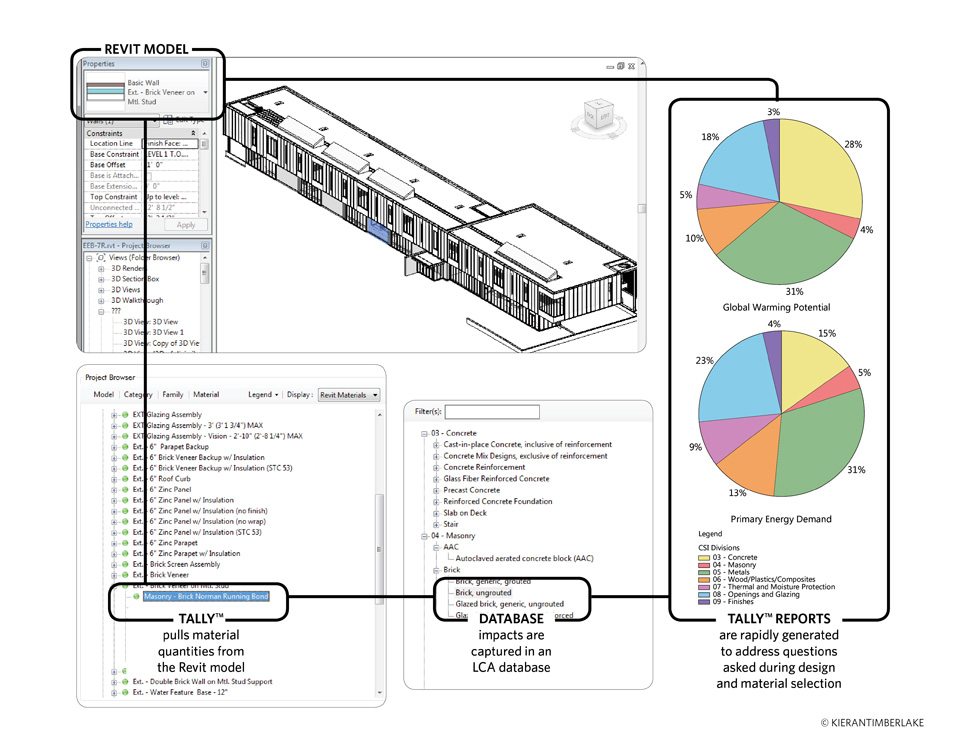Click green status icon beside Brick Veneer

tap(126, 575)
